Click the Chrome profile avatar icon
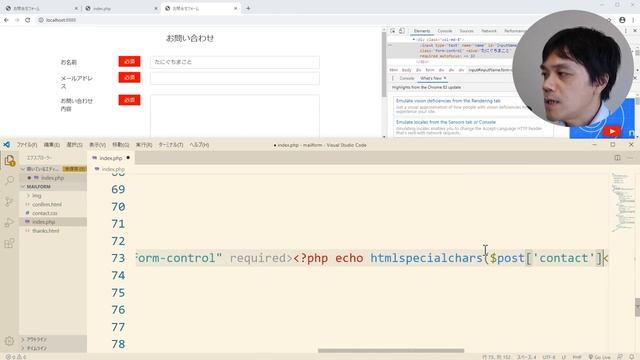The height and width of the screenshot is (360, 640). pyautogui.click(x=622, y=20)
